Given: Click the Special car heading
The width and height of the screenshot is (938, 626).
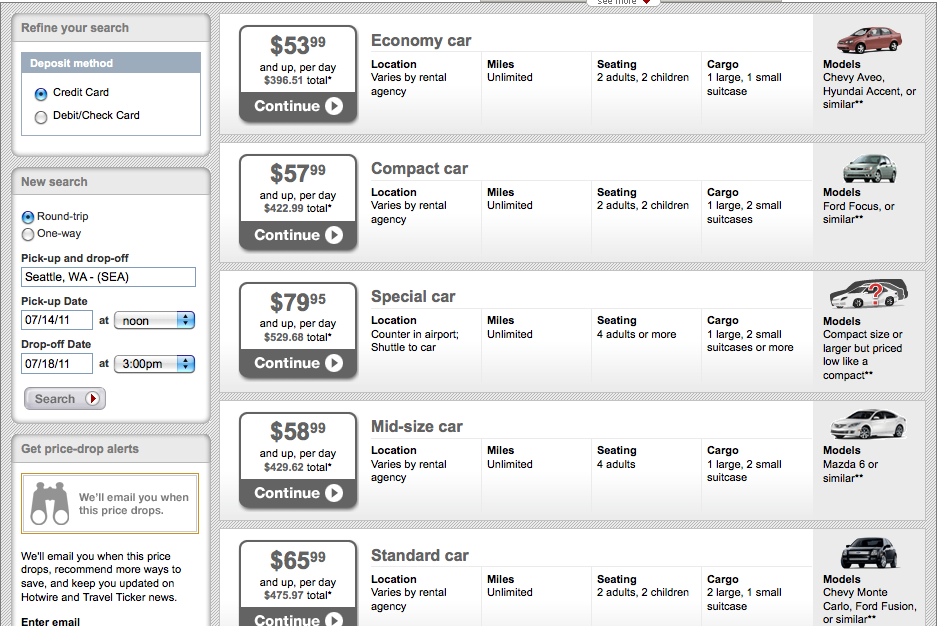Looking at the screenshot, I should [x=413, y=297].
